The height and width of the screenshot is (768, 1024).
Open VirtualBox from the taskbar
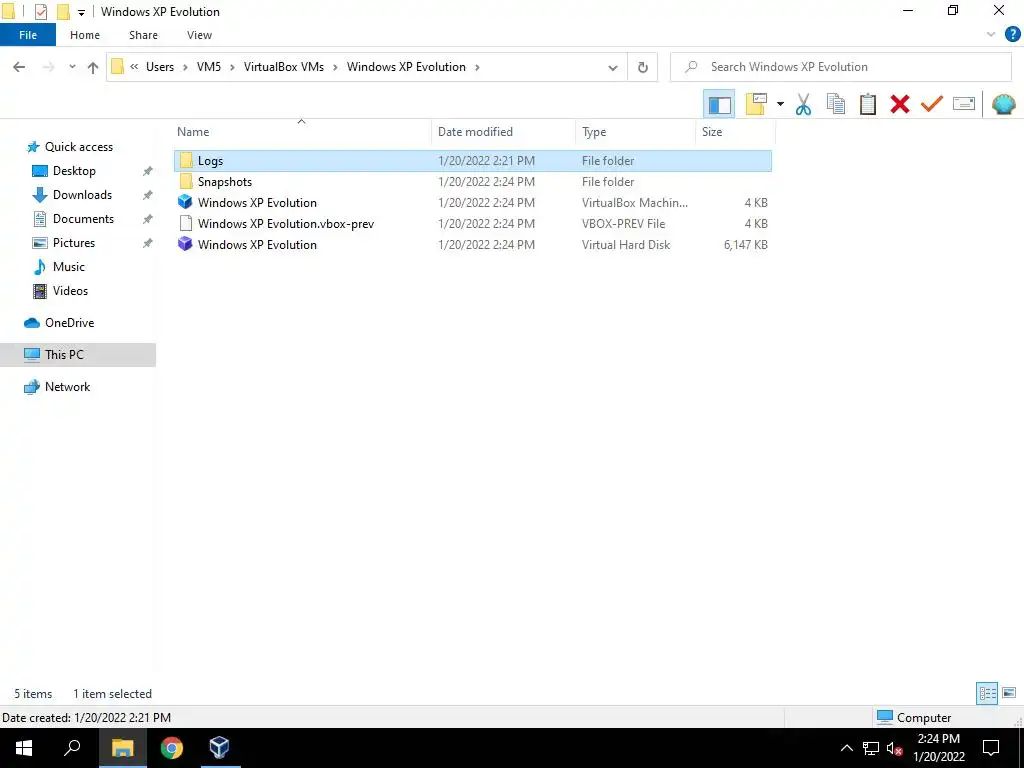[219, 748]
